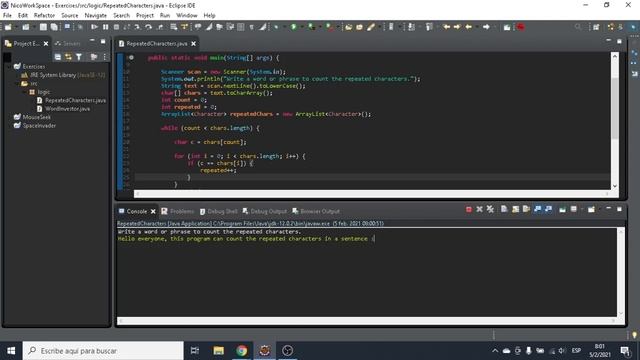Toggle Show Console on standard error change
This screenshot has height=360, width=640.
[x=548, y=209]
